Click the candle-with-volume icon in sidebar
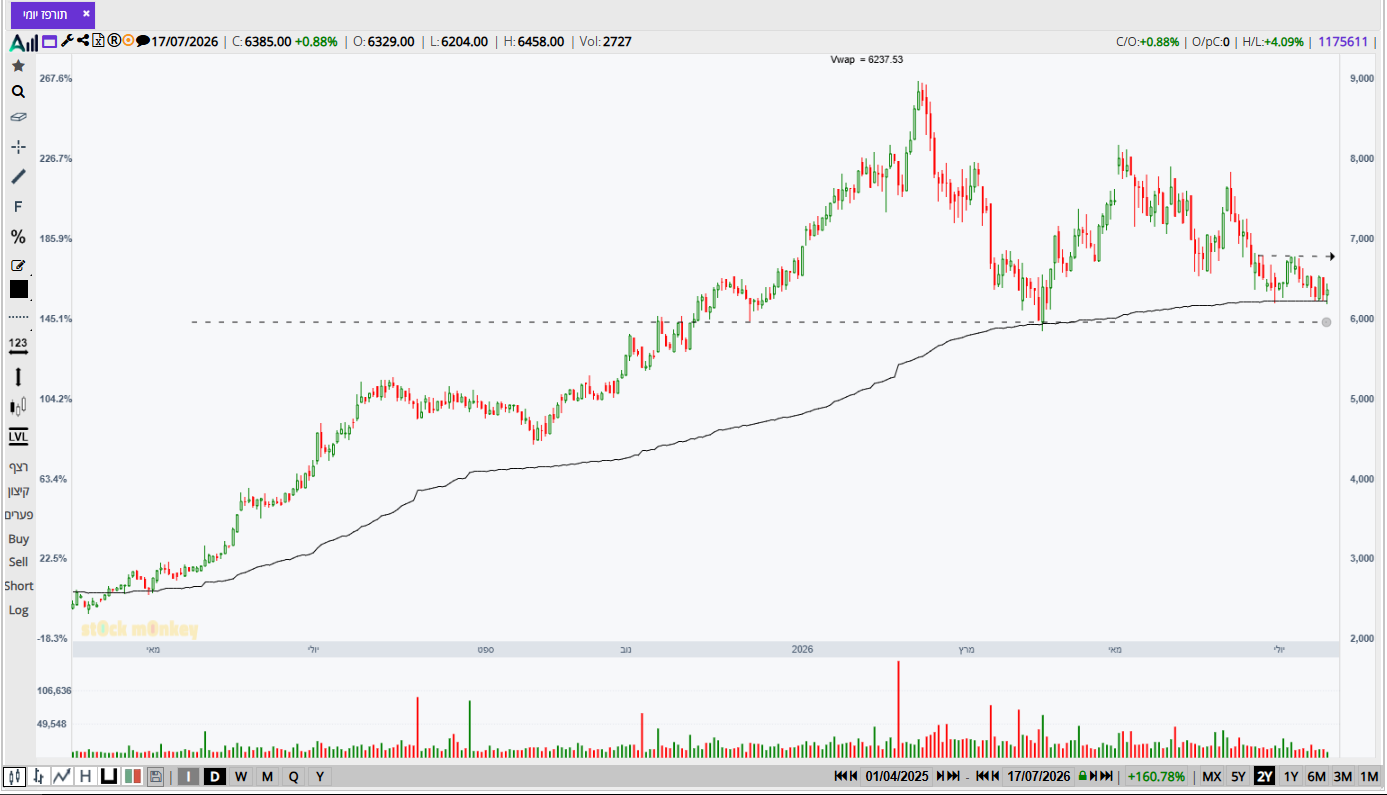Screen dimensions: 1387x795 (18, 407)
